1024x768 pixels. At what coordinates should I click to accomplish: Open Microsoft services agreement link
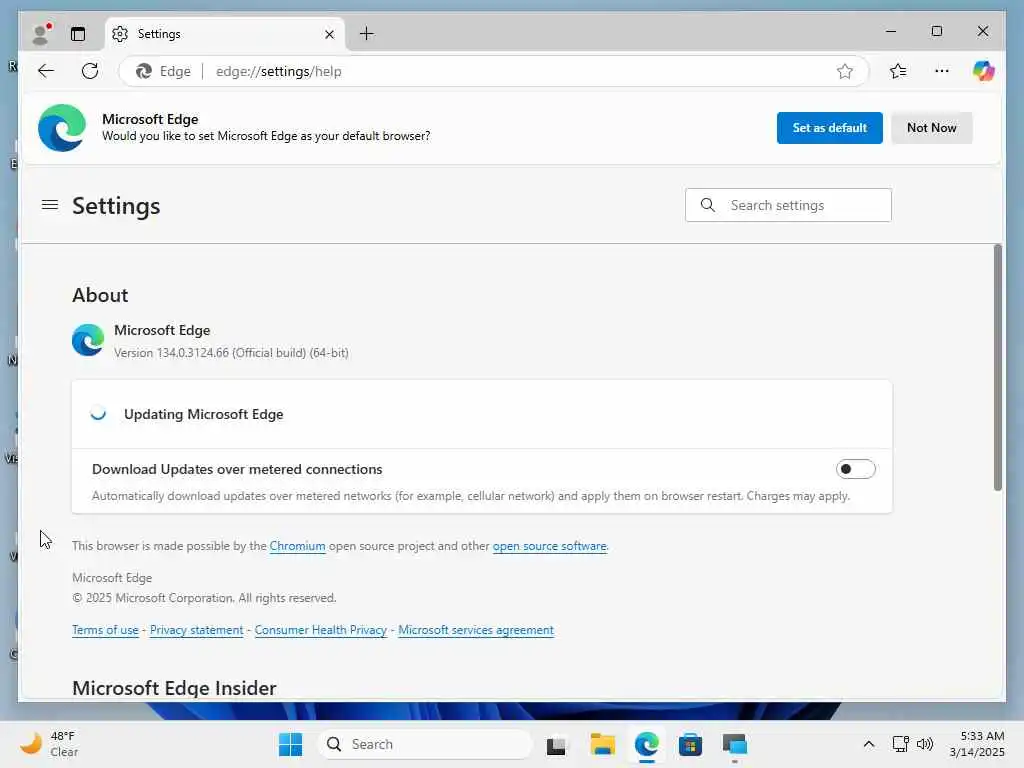[x=476, y=630]
